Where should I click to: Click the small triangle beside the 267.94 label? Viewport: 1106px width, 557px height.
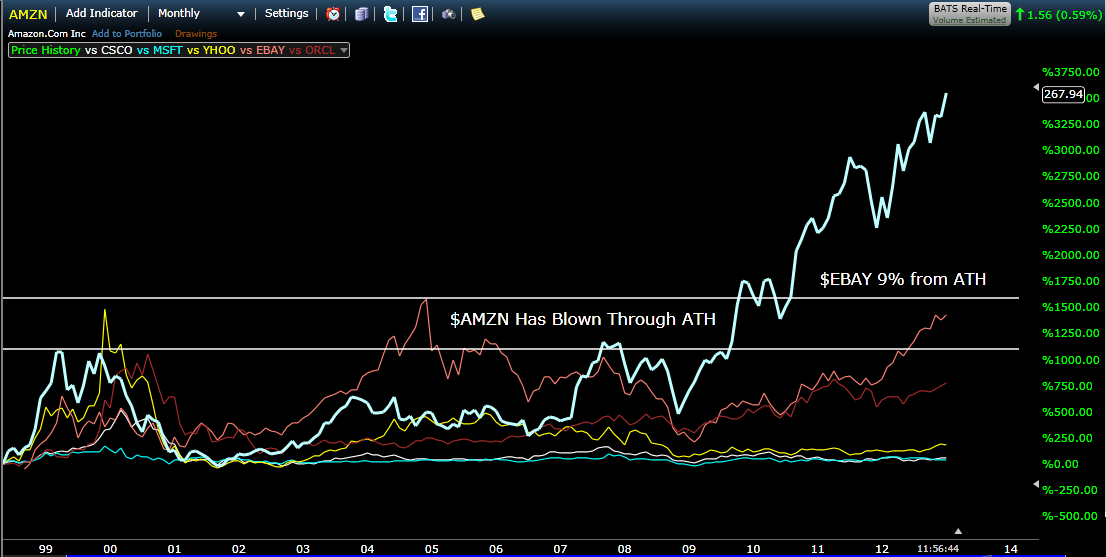(1035, 87)
